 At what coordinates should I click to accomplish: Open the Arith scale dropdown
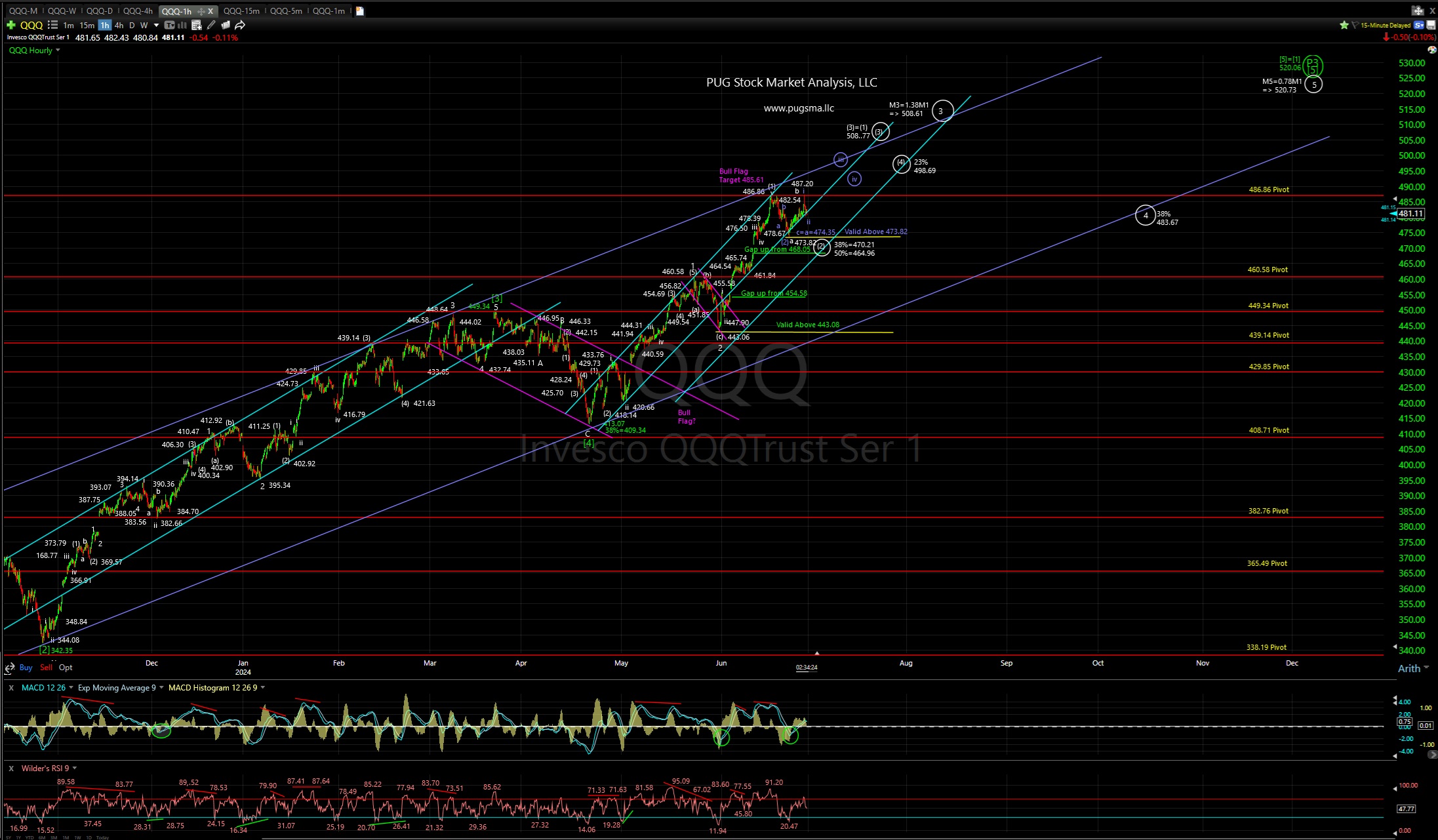(1413, 668)
